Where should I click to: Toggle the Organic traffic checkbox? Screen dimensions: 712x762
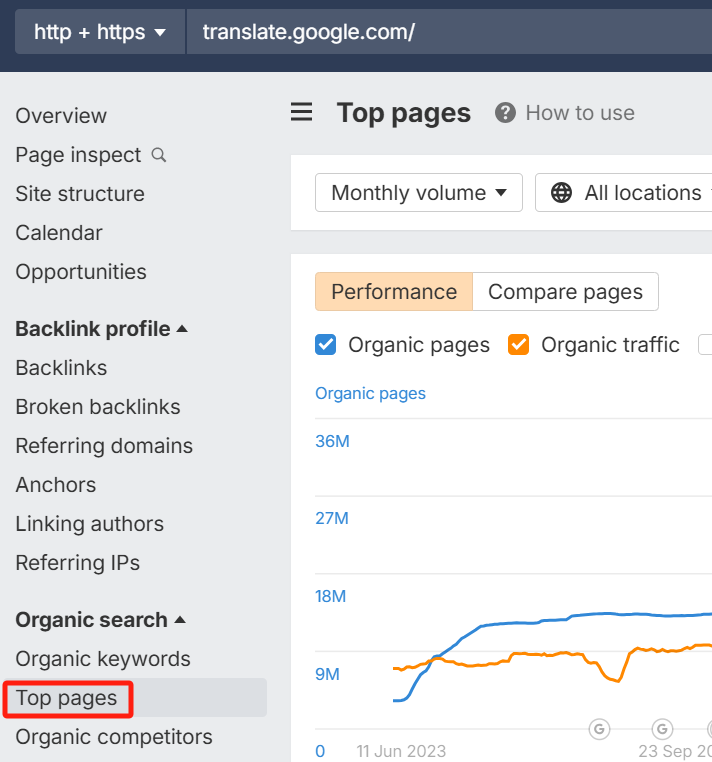coord(518,345)
